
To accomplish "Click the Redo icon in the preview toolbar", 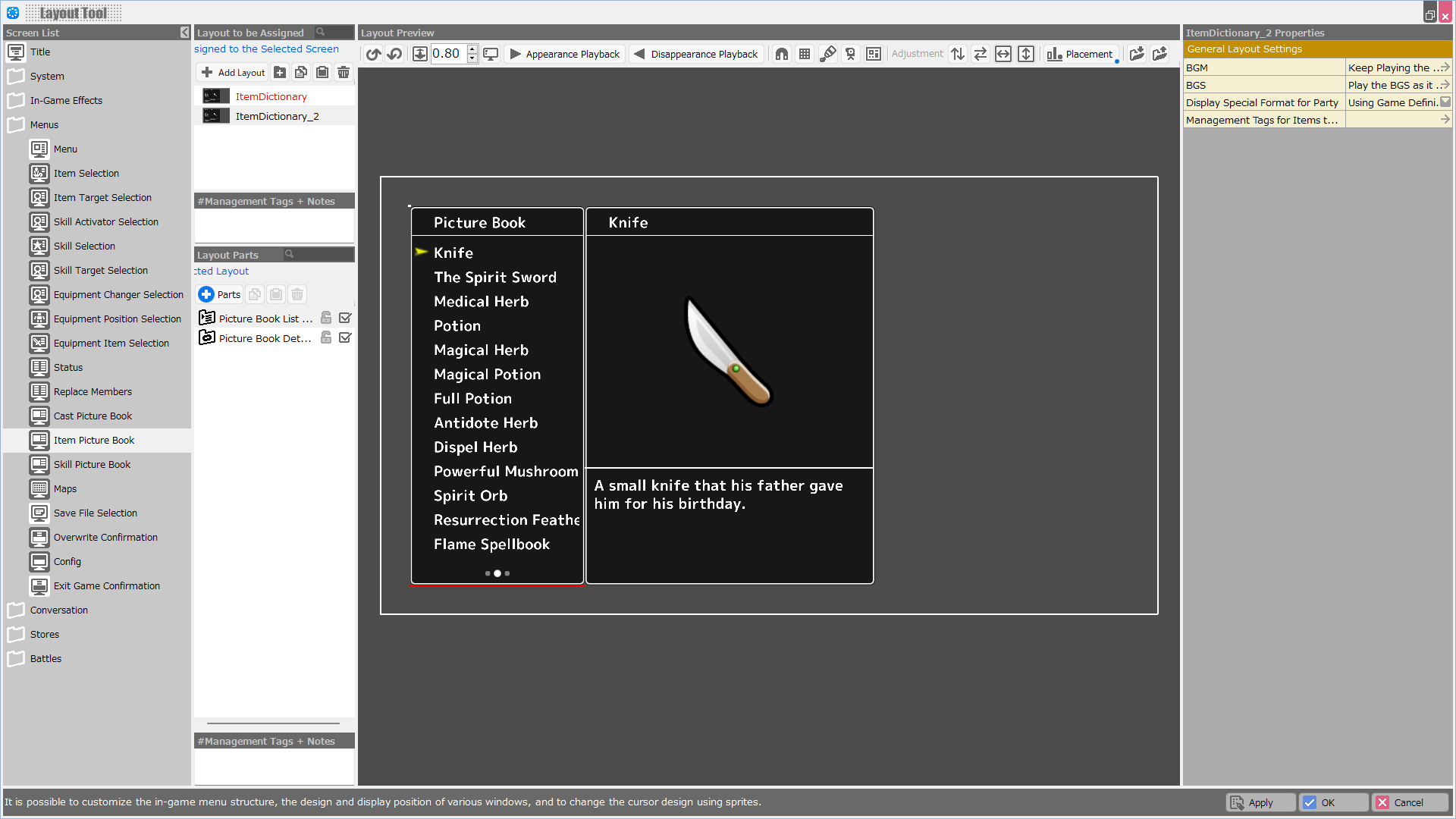I will [x=394, y=53].
